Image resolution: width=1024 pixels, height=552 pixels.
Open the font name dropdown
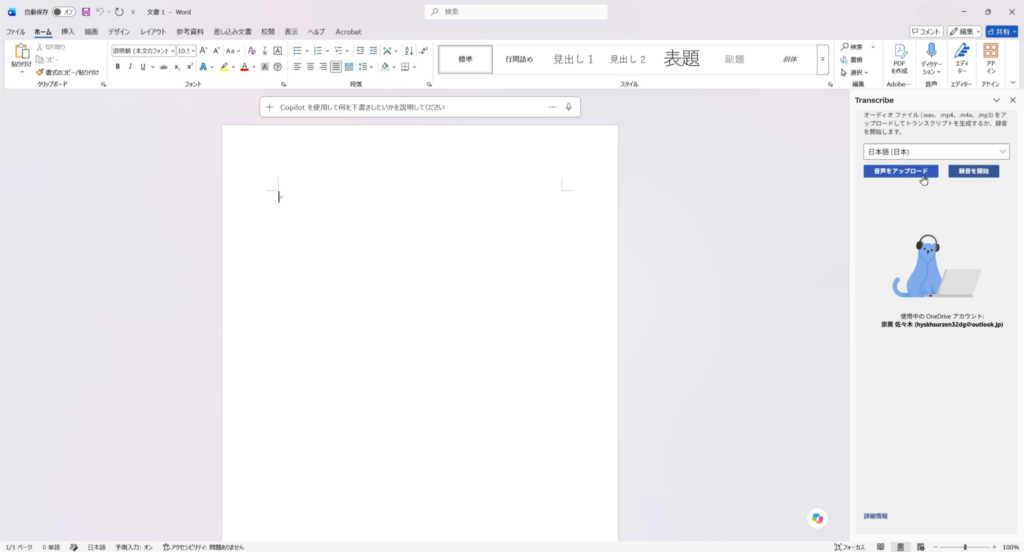(172, 51)
